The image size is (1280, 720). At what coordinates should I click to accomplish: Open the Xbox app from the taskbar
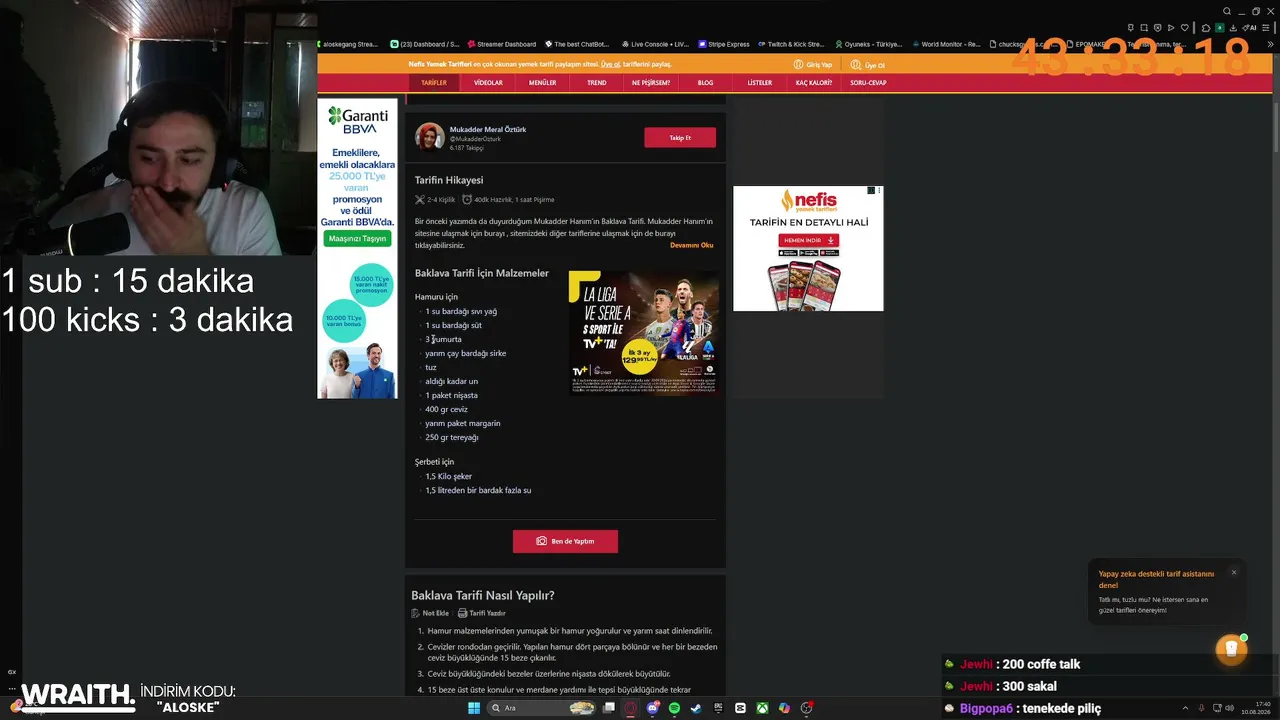762,708
